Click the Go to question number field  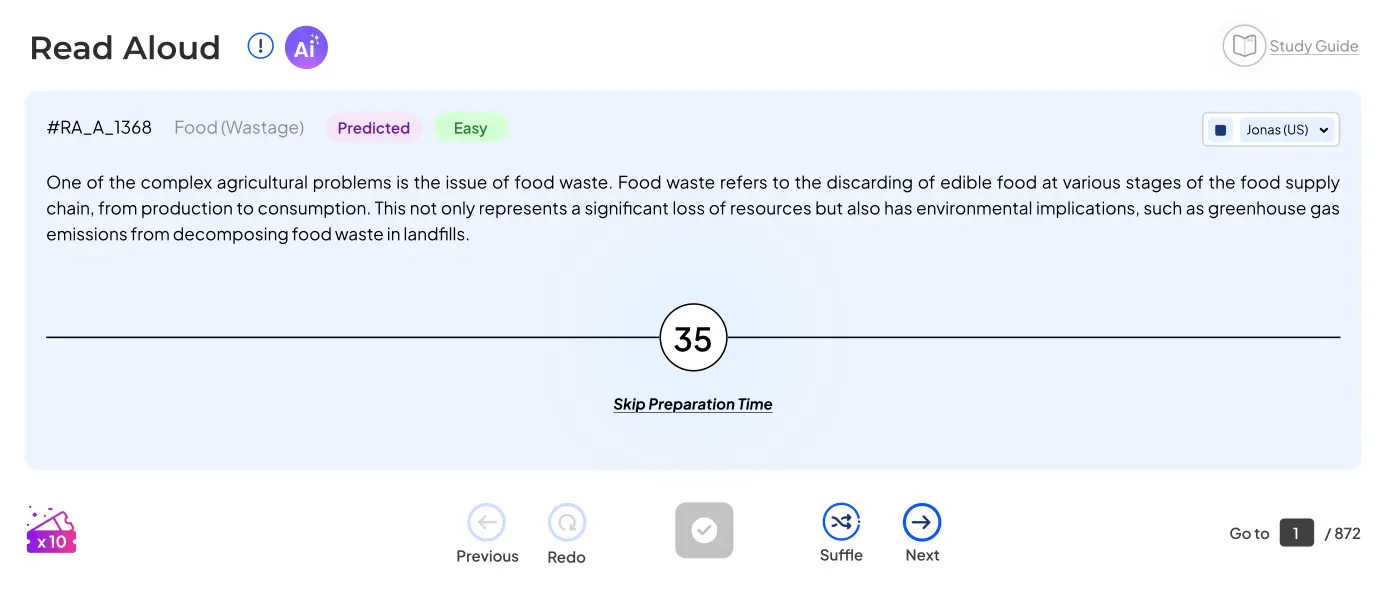point(1296,533)
